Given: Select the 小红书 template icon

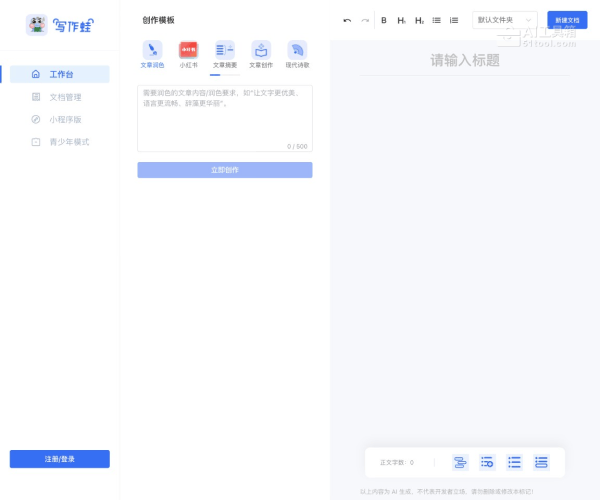Looking at the screenshot, I should (x=188, y=54).
